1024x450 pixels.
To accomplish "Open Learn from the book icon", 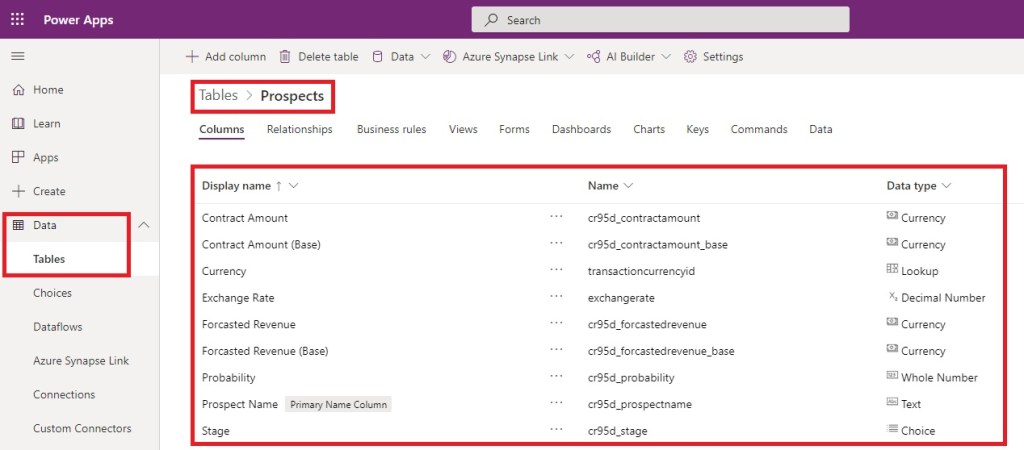I will (x=18, y=124).
